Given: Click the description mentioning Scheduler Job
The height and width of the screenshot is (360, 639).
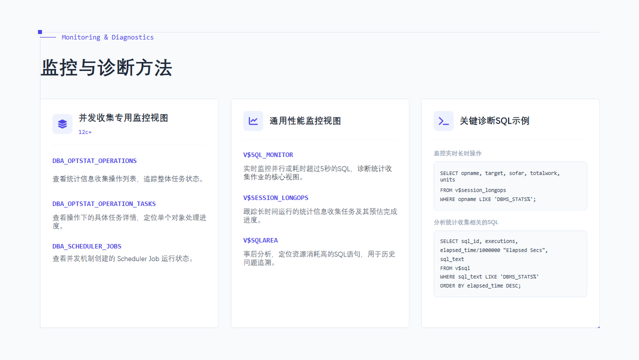Looking at the screenshot, I should (123, 258).
